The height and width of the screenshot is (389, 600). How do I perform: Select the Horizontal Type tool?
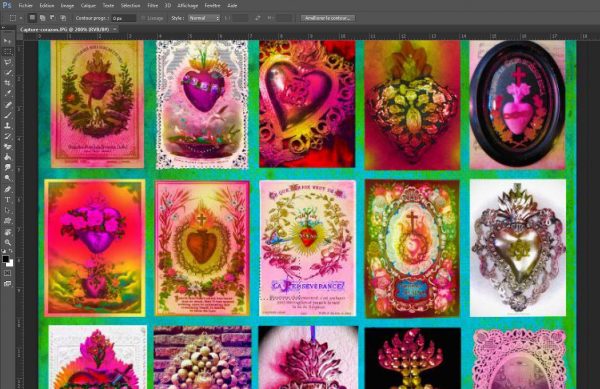pyautogui.click(x=7, y=199)
